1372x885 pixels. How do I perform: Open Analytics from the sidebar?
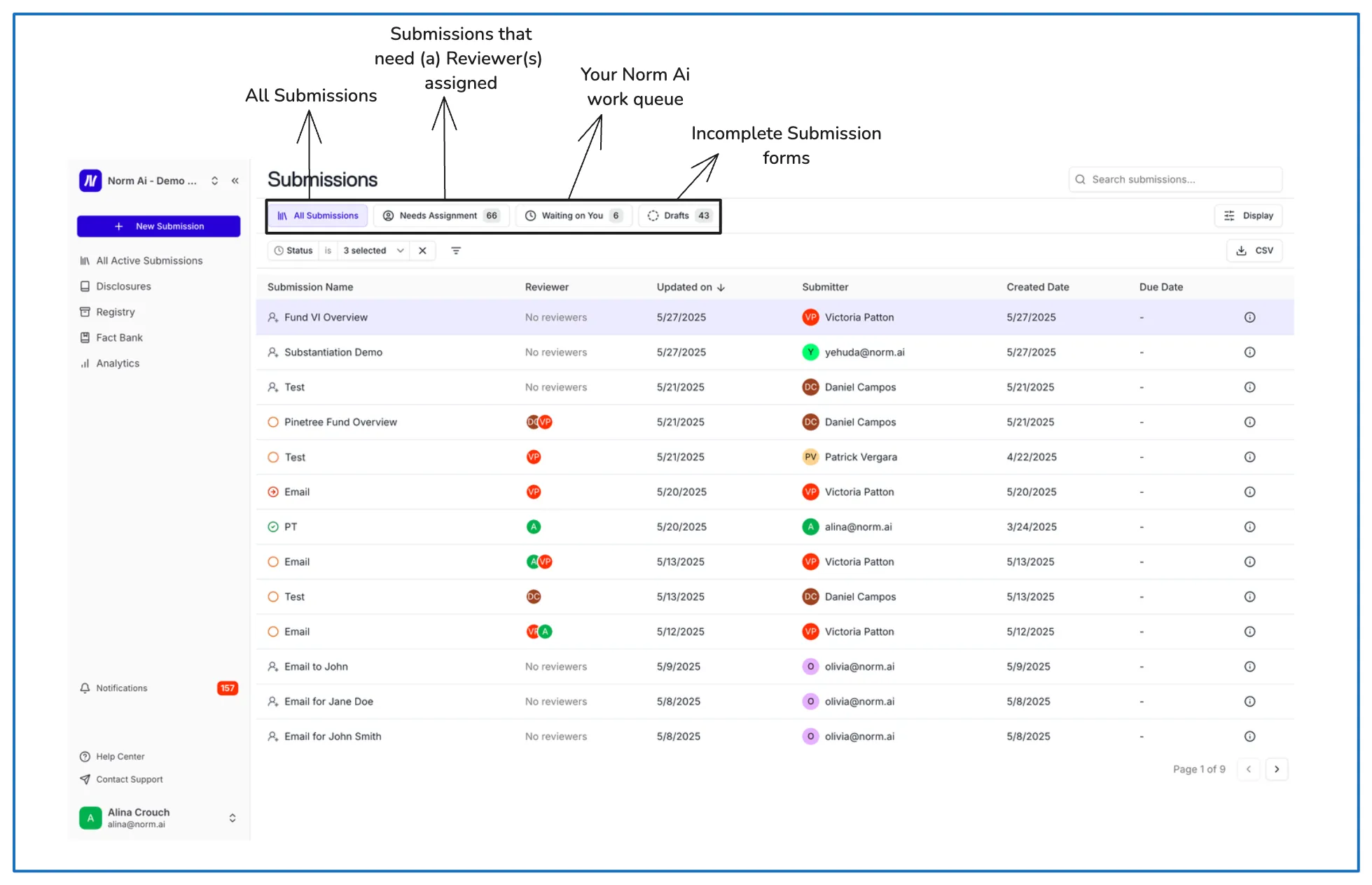coord(110,363)
